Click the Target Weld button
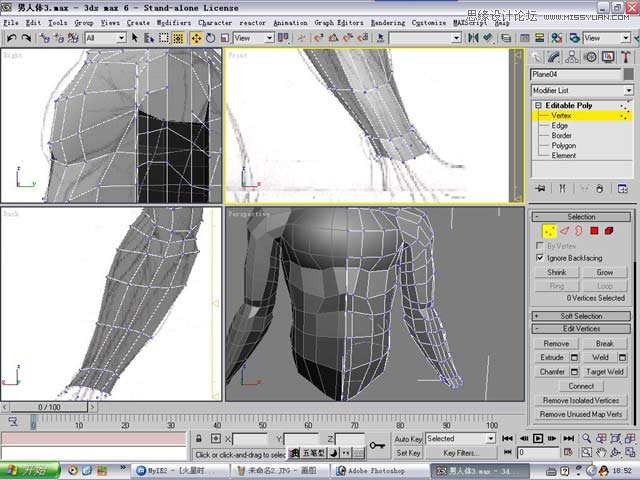This screenshot has width=640, height=480. coord(604,372)
